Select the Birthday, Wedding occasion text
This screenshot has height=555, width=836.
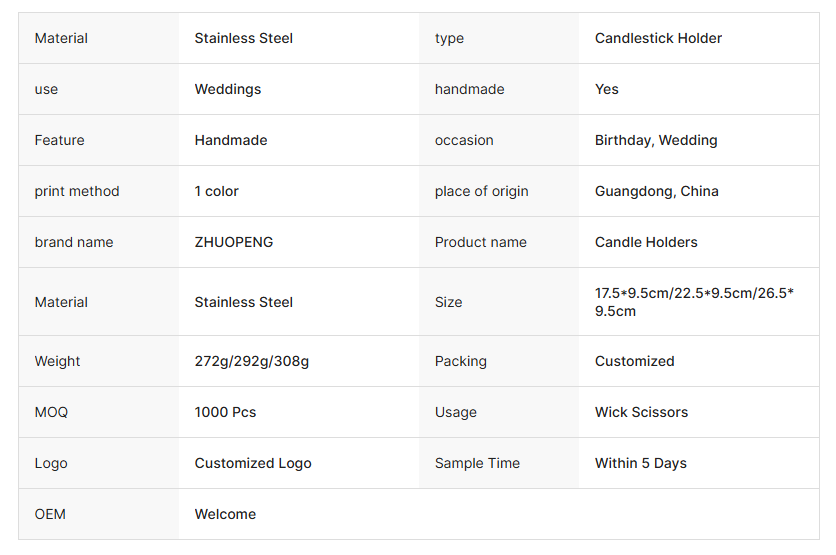pos(655,140)
